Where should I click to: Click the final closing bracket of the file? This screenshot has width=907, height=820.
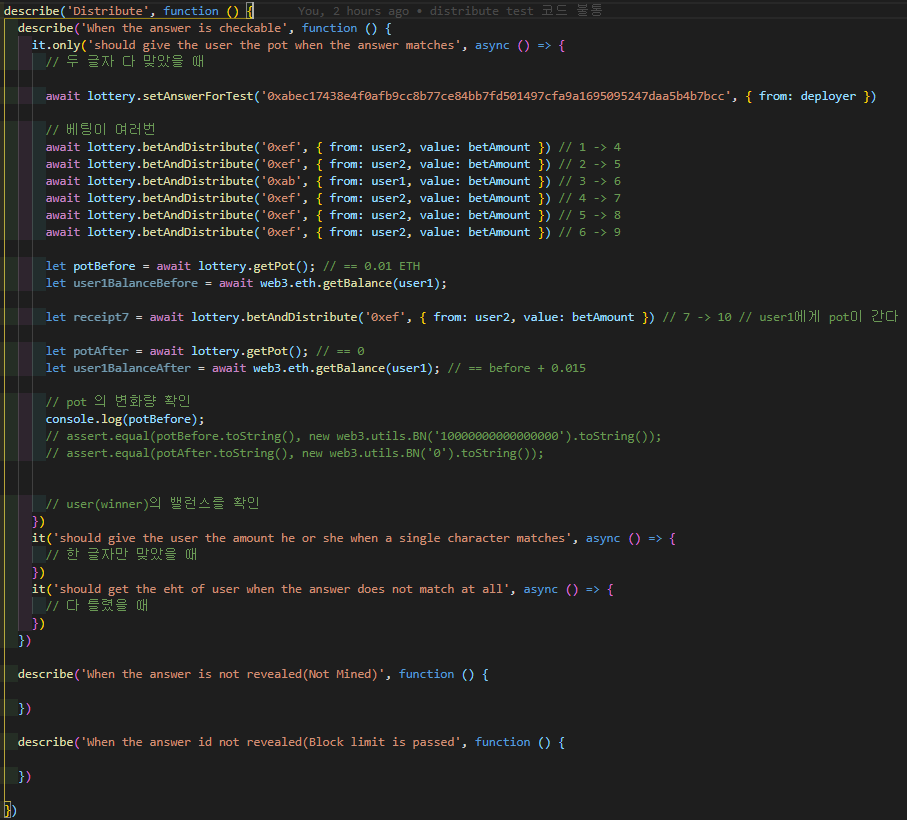[x=10, y=810]
